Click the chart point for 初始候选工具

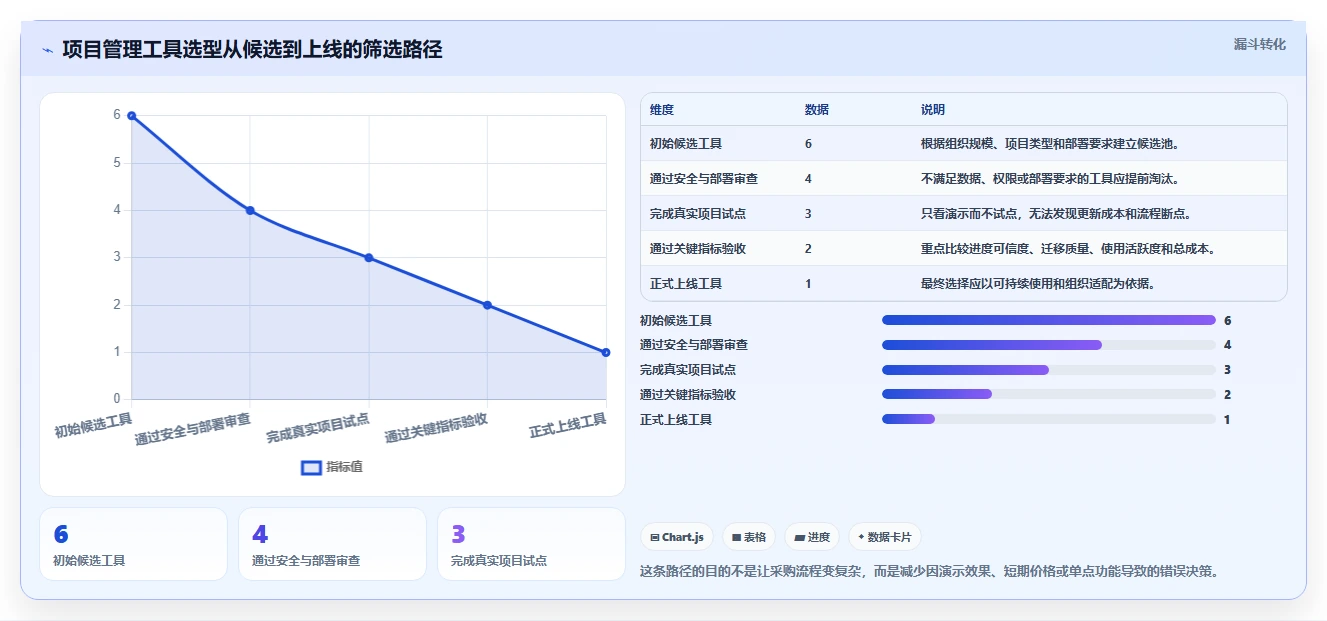coord(131,116)
